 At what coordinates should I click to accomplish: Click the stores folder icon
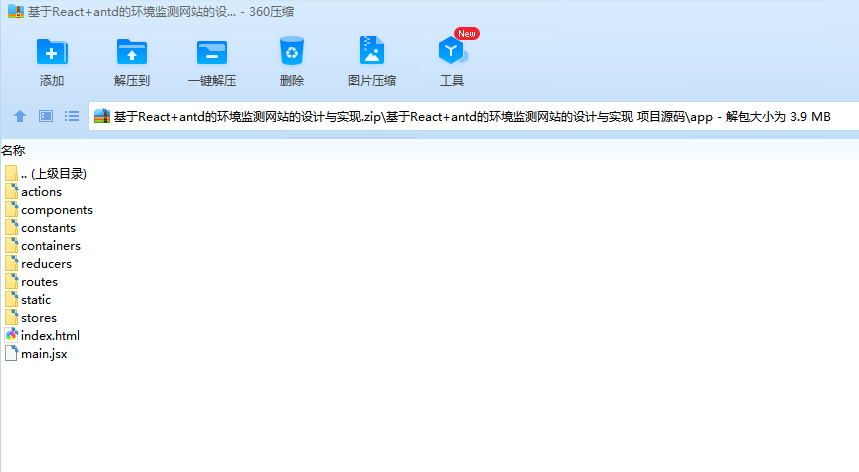(x=12, y=317)
